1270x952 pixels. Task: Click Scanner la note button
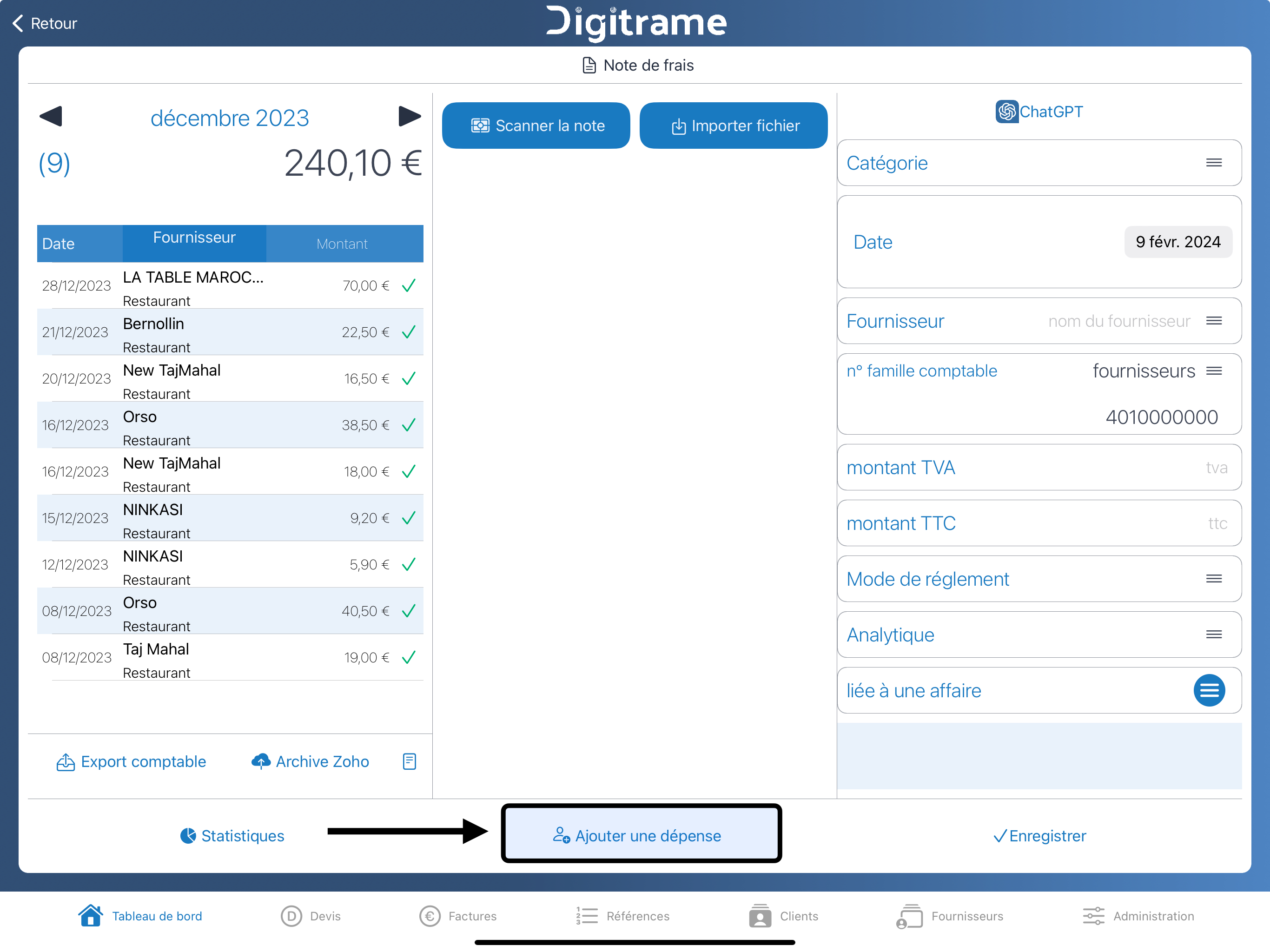click(x=536, y=125)
